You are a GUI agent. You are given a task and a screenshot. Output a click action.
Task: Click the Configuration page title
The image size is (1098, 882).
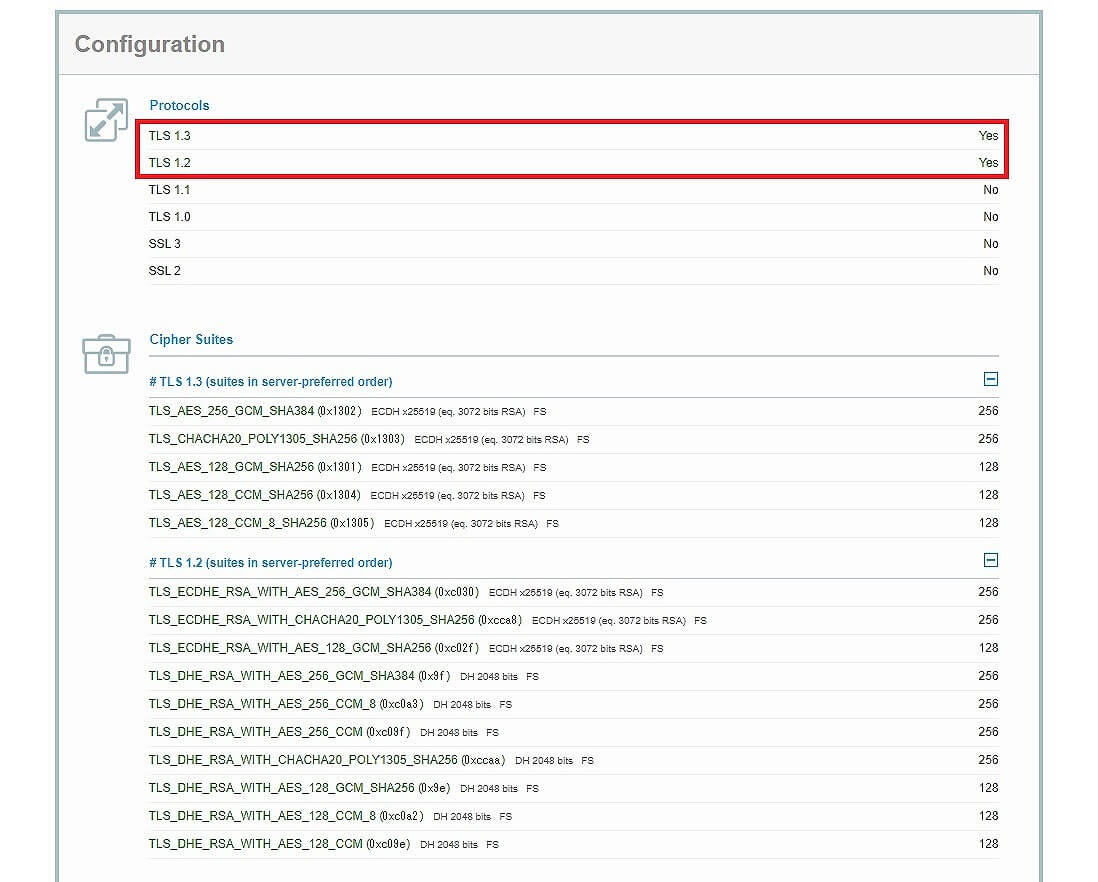pos(148,44)
